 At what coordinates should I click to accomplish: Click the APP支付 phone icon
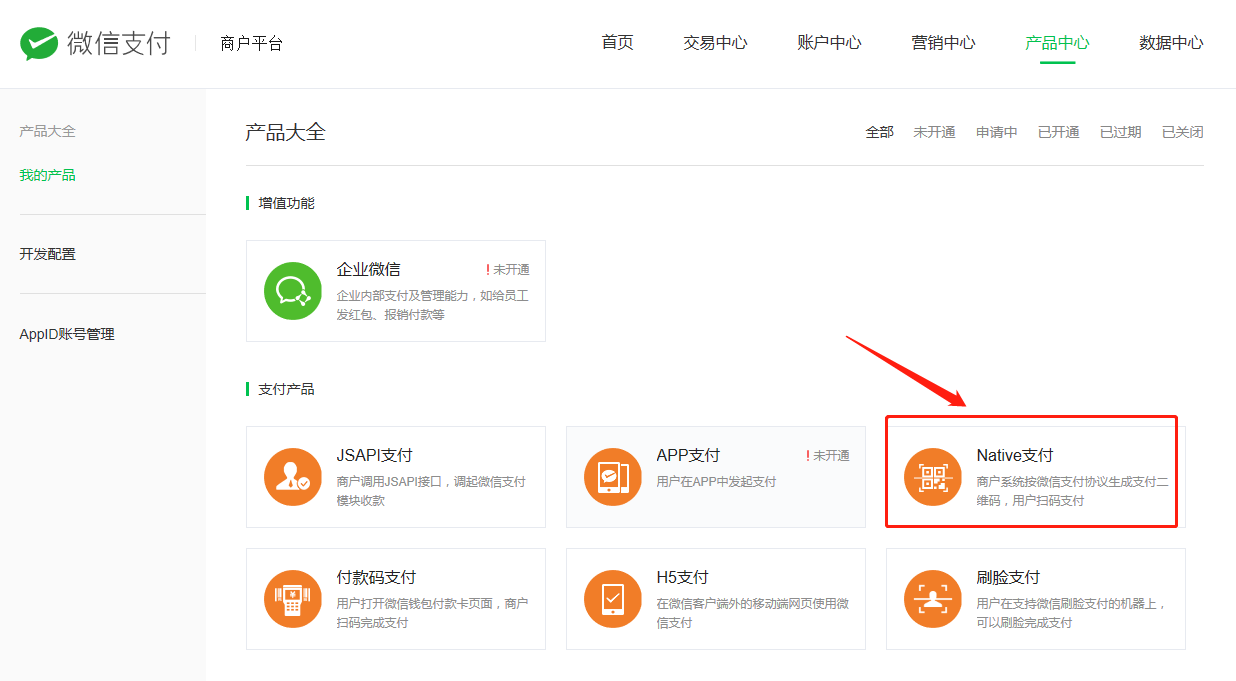coord(613,477)
